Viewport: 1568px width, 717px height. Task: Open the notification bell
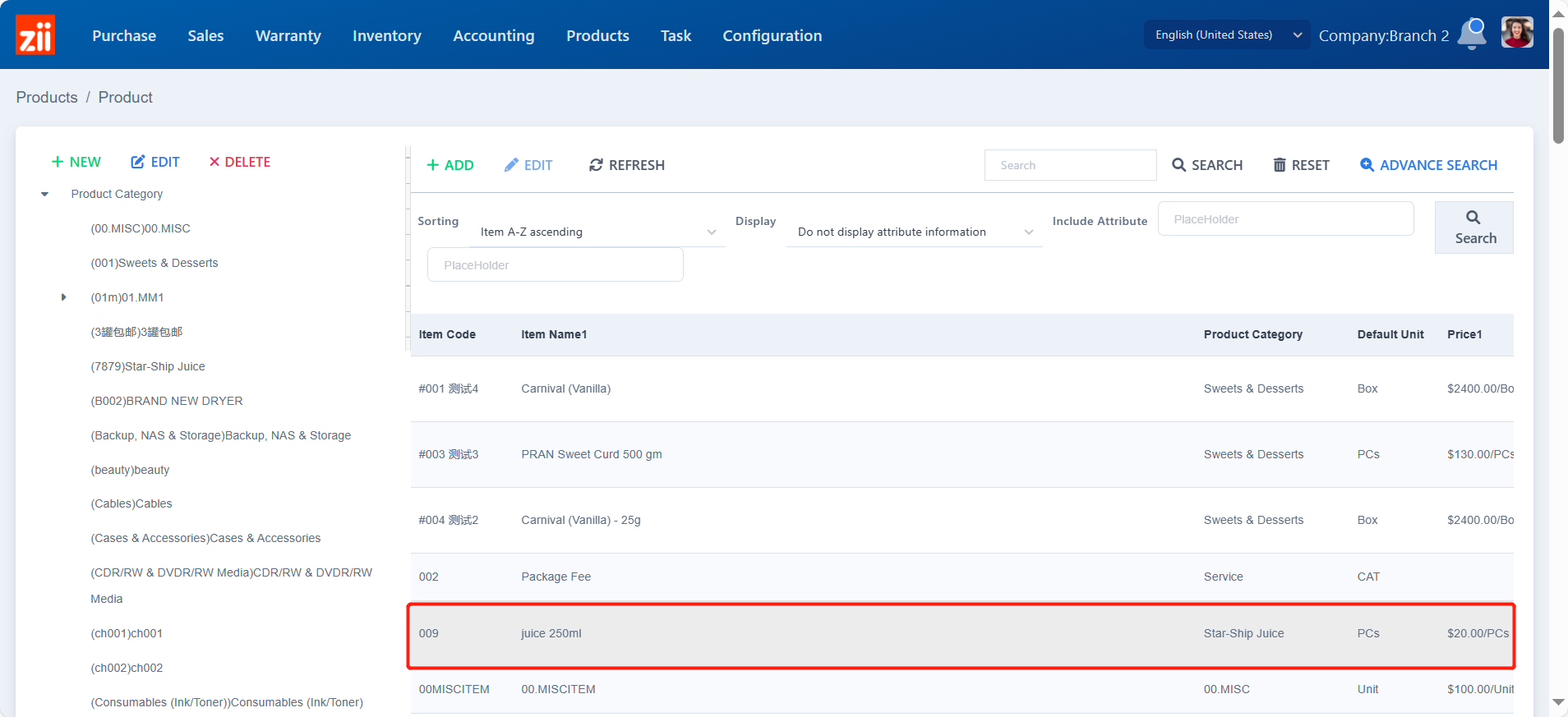tap(1471, 34)
